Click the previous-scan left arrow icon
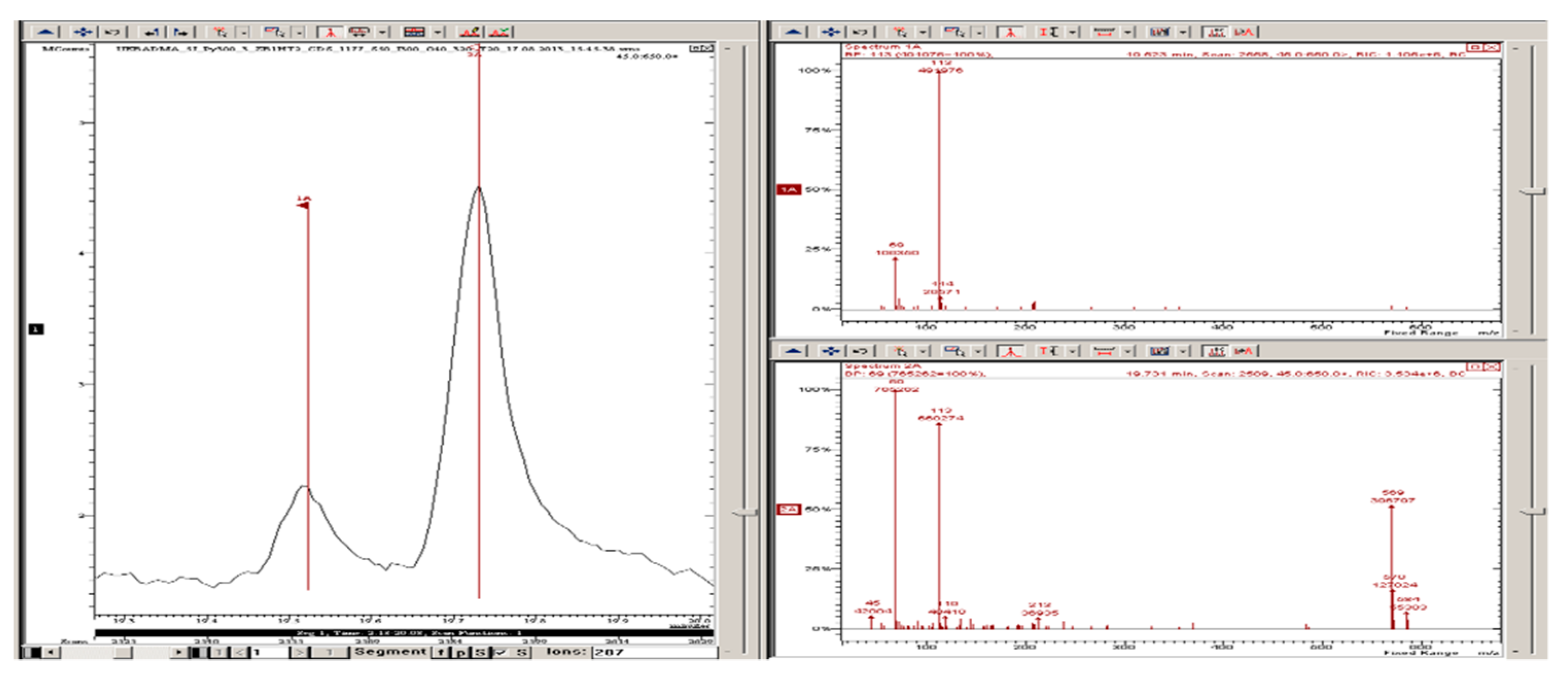This screenshot has width=1568, height=678. coord(152,32)
